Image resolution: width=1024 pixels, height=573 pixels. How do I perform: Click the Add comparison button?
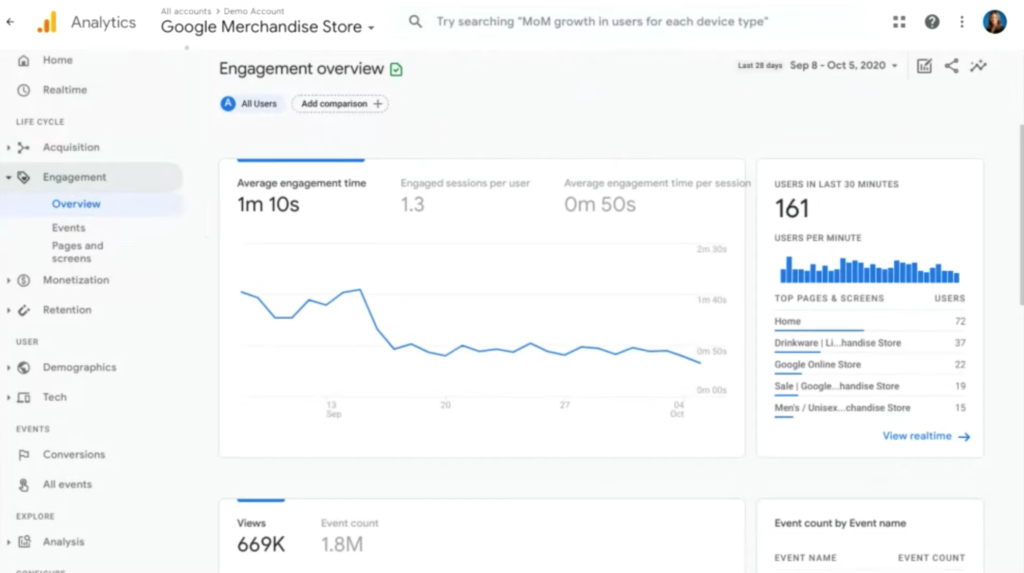pyautogui.click(x=340, y=104)
